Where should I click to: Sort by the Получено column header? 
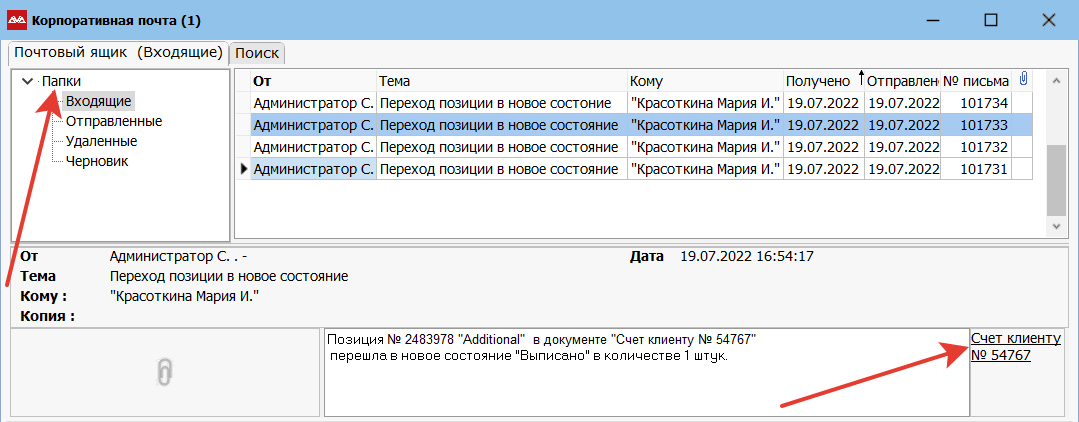pos(824,81)
